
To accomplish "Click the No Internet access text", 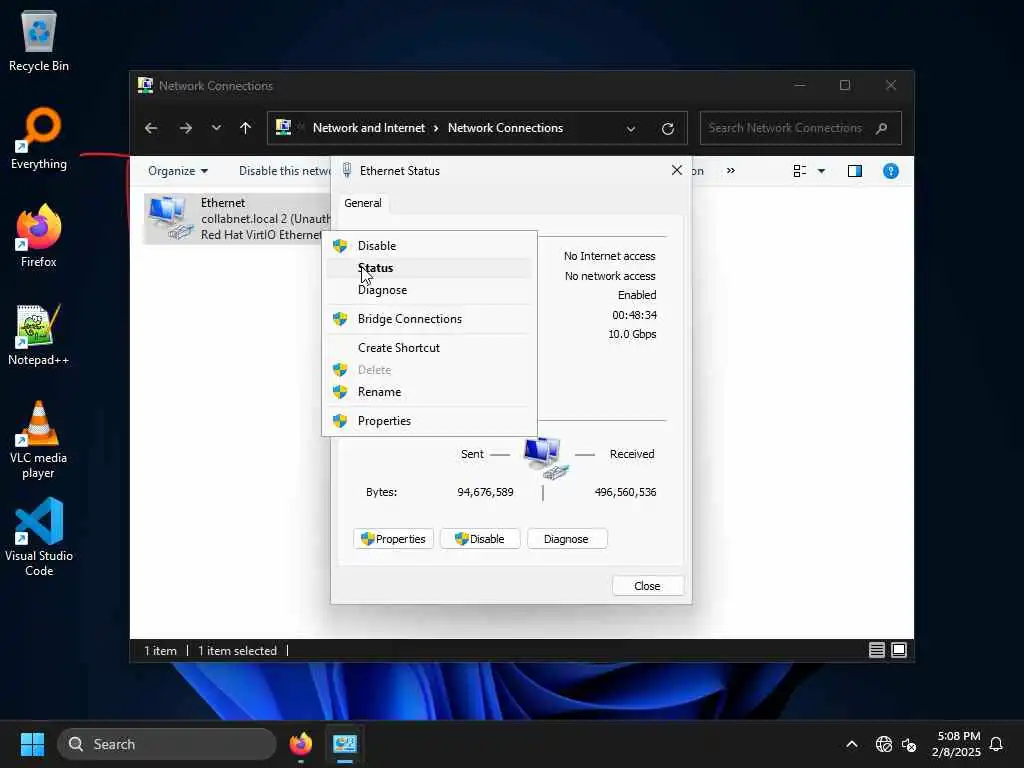I will [x=609, y=256].
